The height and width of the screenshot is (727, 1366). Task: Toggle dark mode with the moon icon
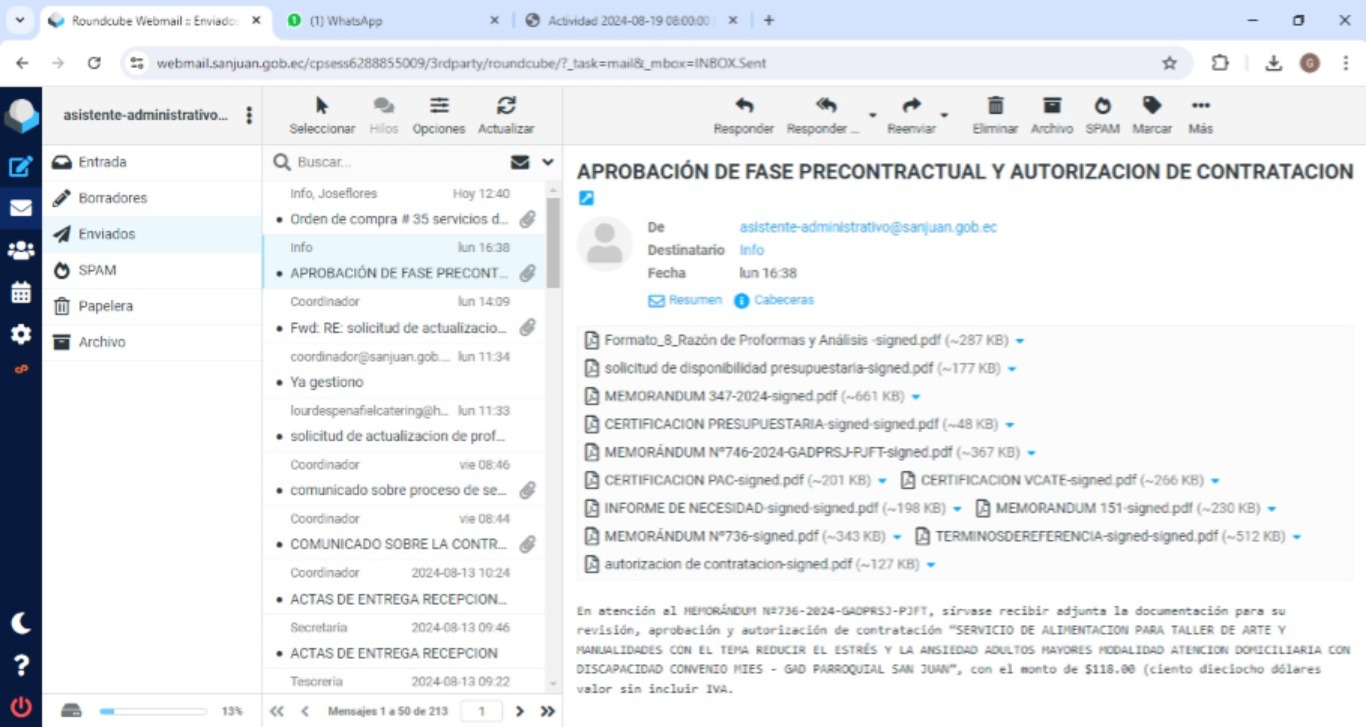point(20,623)
